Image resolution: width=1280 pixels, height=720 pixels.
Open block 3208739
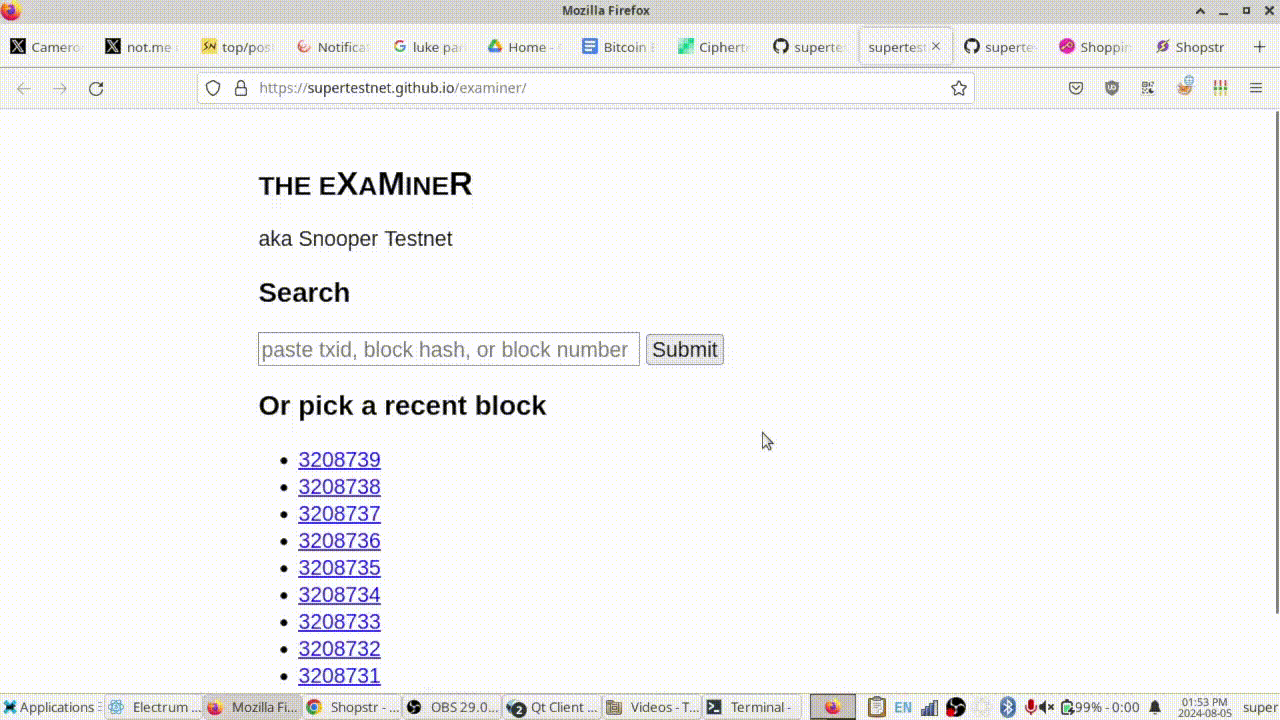point(339,459)
